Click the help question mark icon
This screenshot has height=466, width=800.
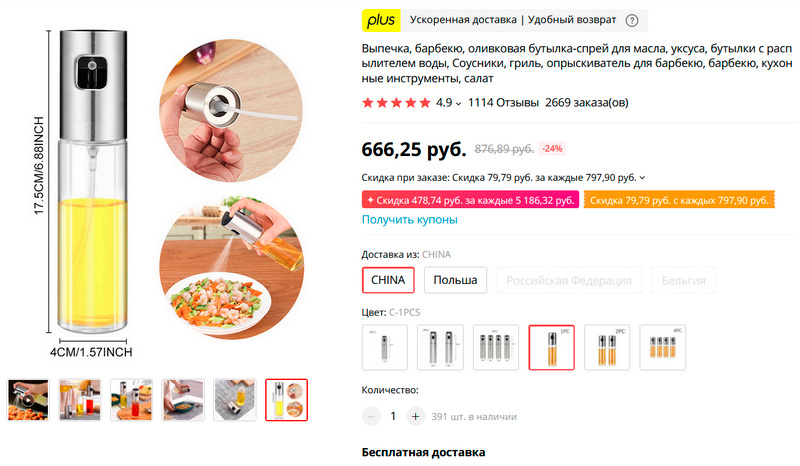click(632, 21)
